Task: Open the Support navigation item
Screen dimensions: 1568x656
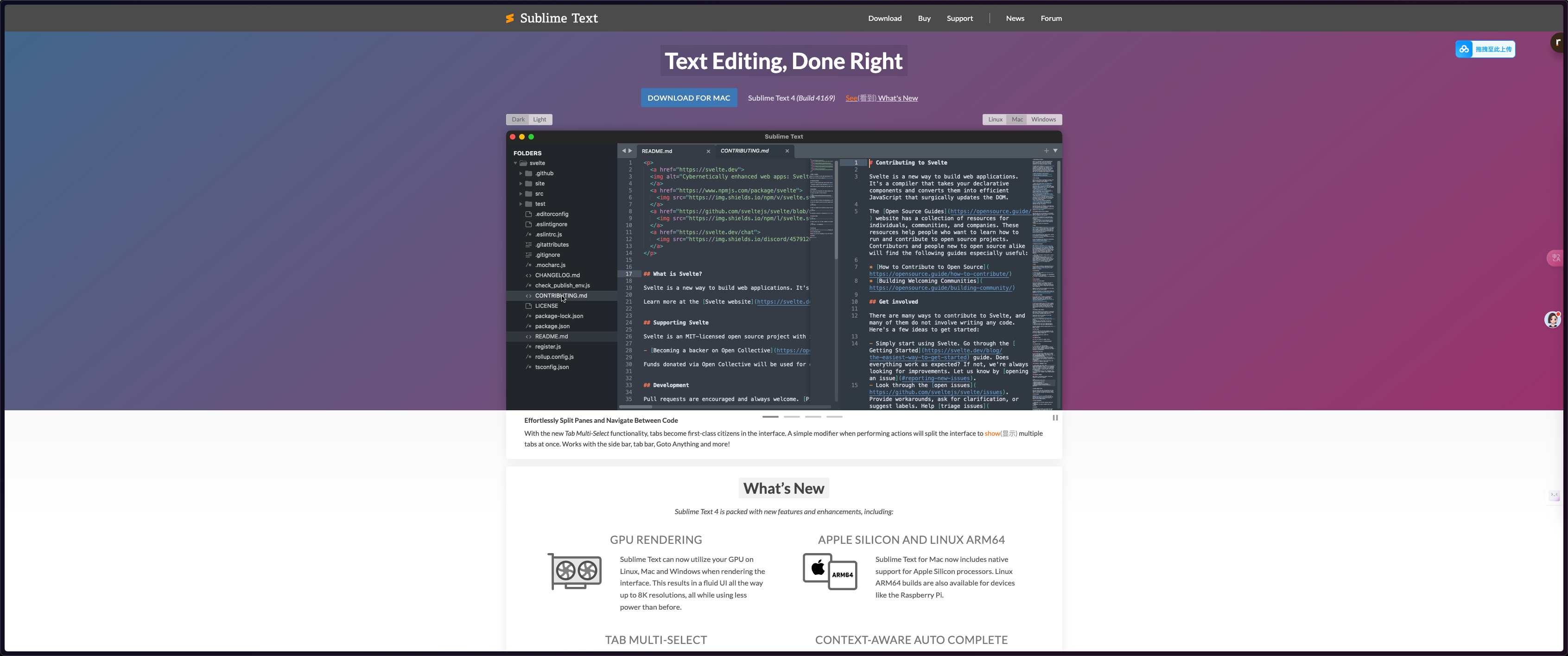Action: [959, 18]
